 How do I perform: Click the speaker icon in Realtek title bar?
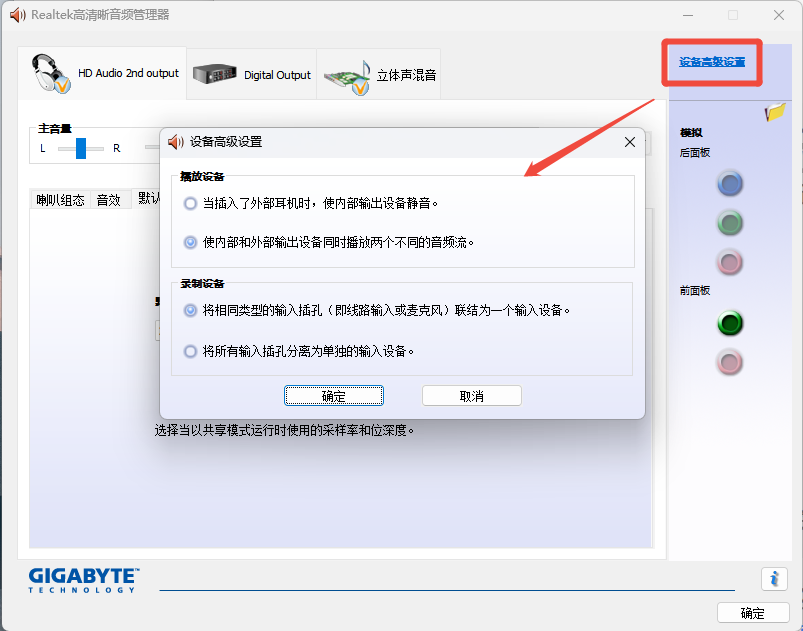pyautogui.click(x=18, y=15)
